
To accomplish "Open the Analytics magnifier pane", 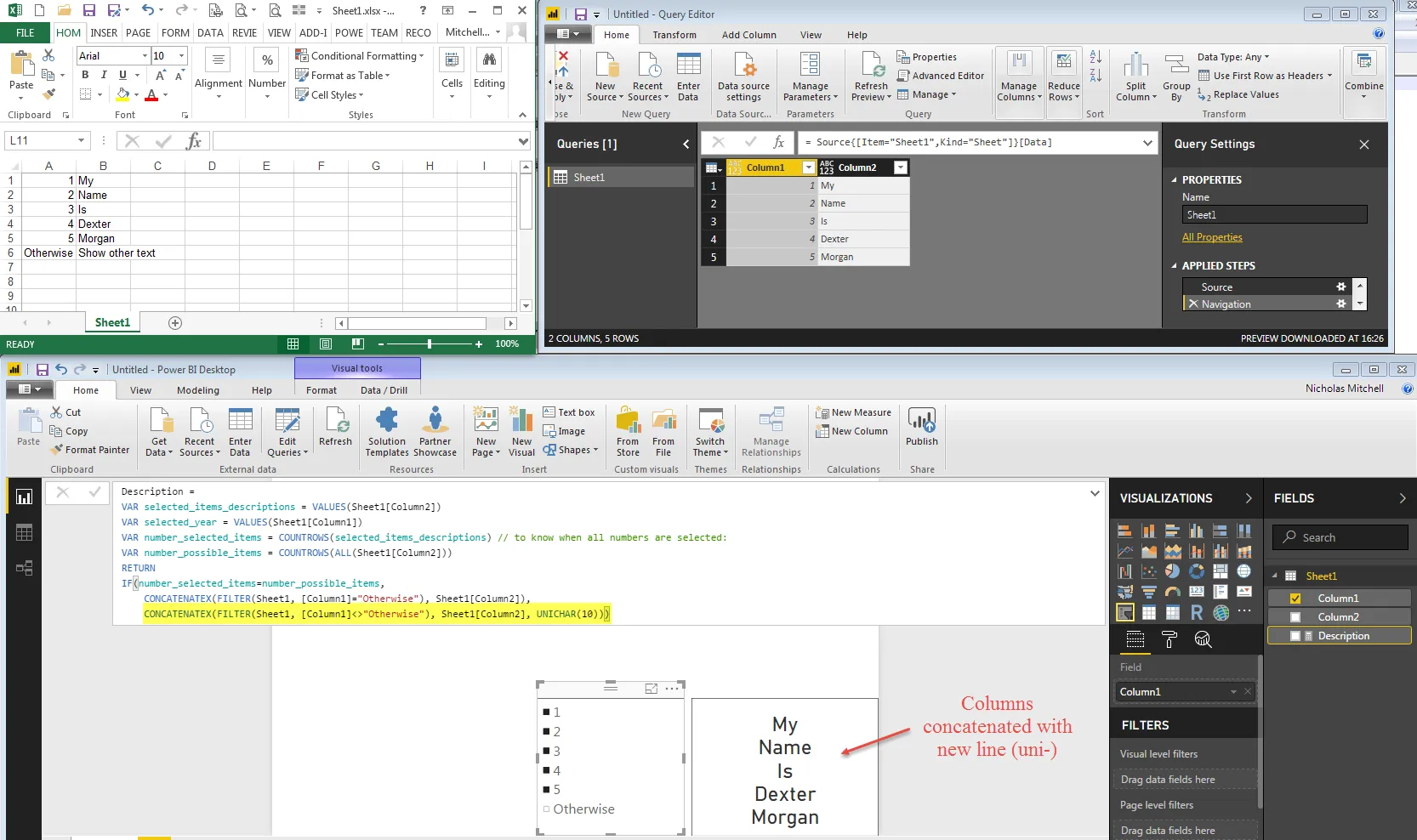I will tap(1203, 639).
